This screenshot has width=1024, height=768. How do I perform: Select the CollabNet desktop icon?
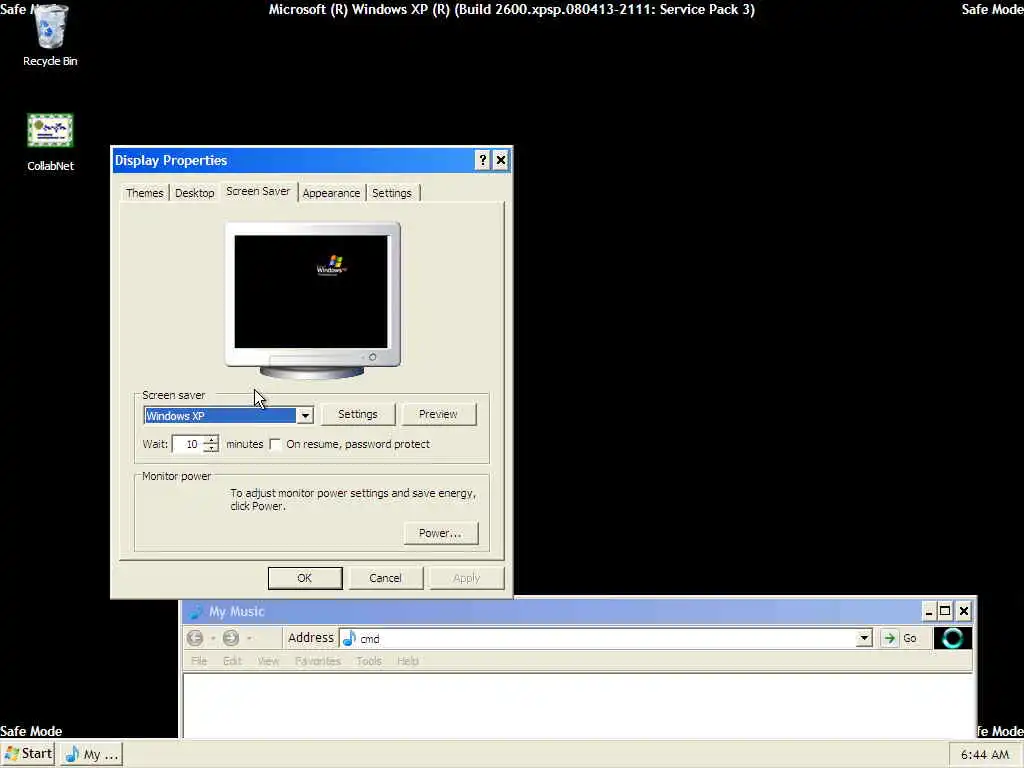(50, 142)
